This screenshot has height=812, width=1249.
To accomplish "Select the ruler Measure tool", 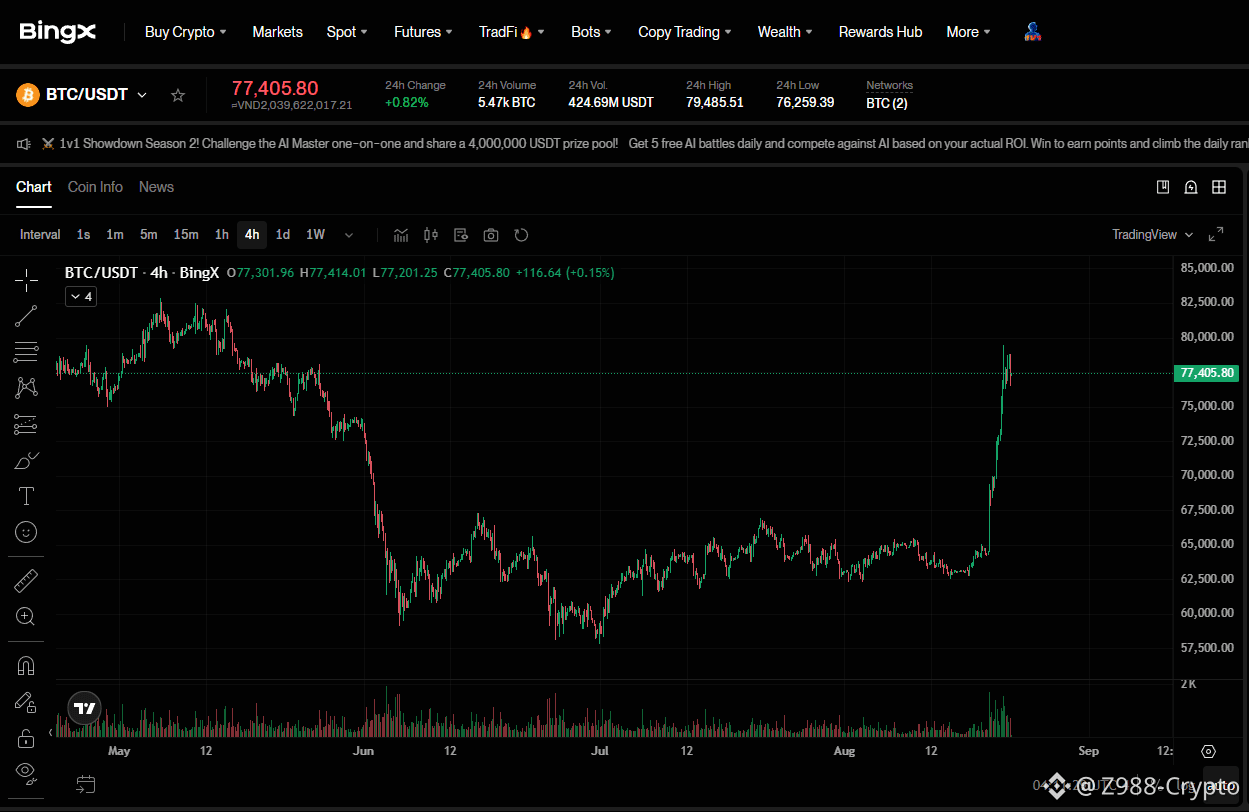I will click(x=26, y=580).
